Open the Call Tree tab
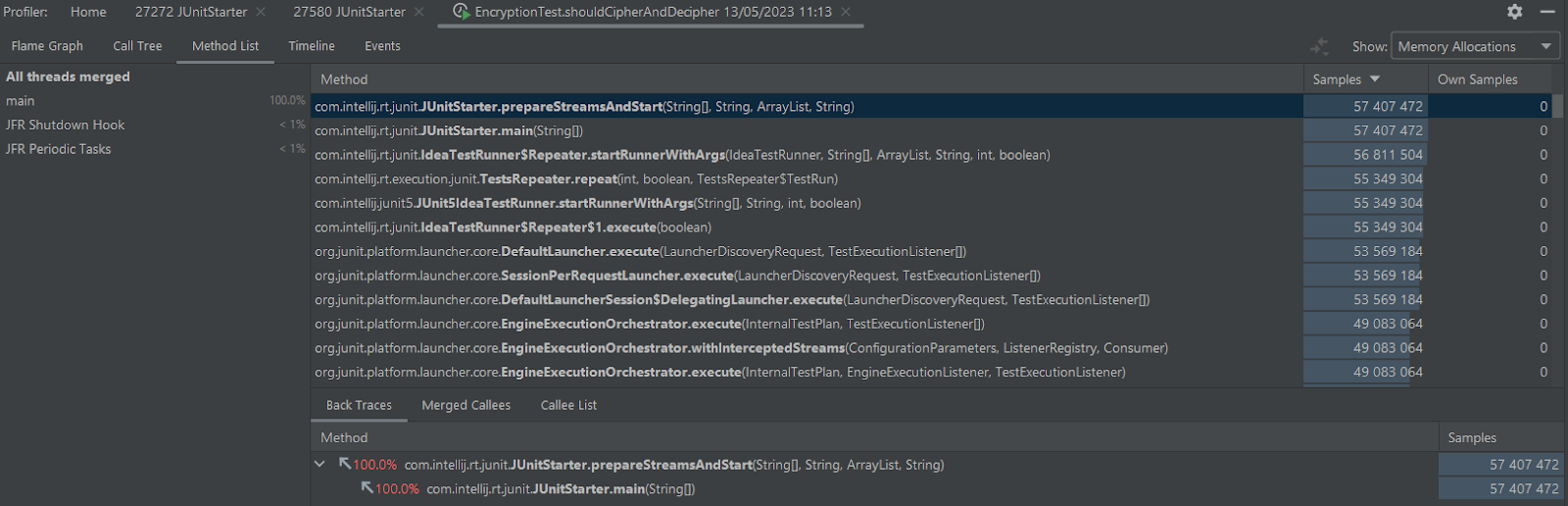1568x506 pixels. pyautogui.click(x=137, y=46)
